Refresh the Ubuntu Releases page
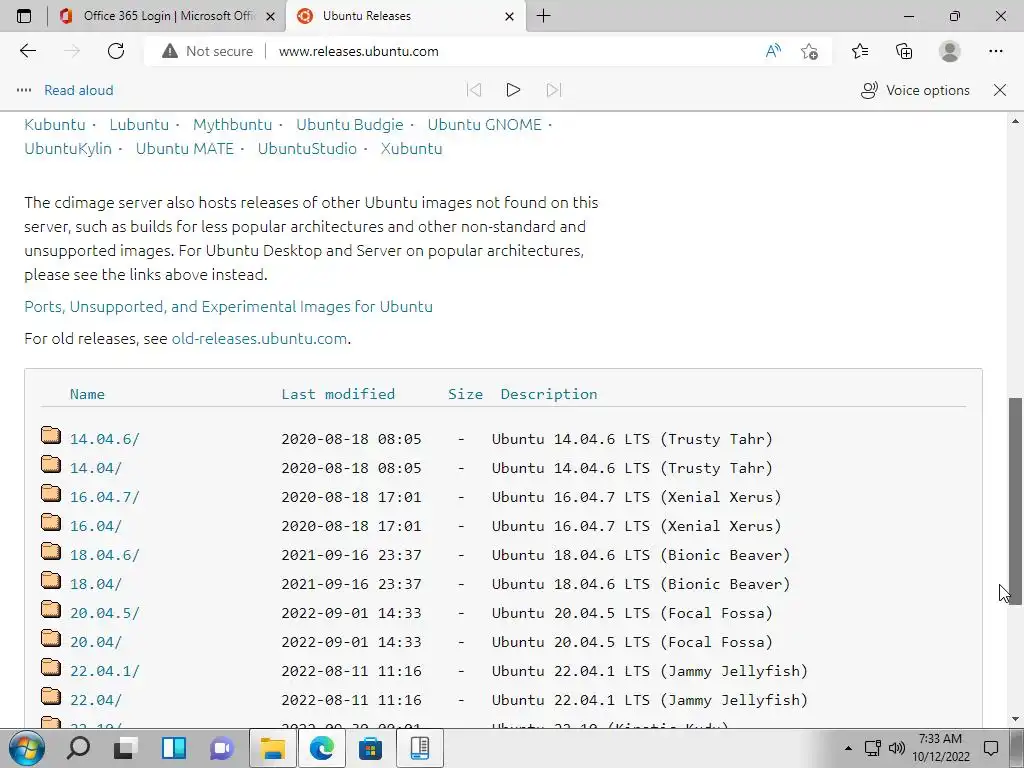This screenshot has width=1024, height=768. tap(116, 51)
